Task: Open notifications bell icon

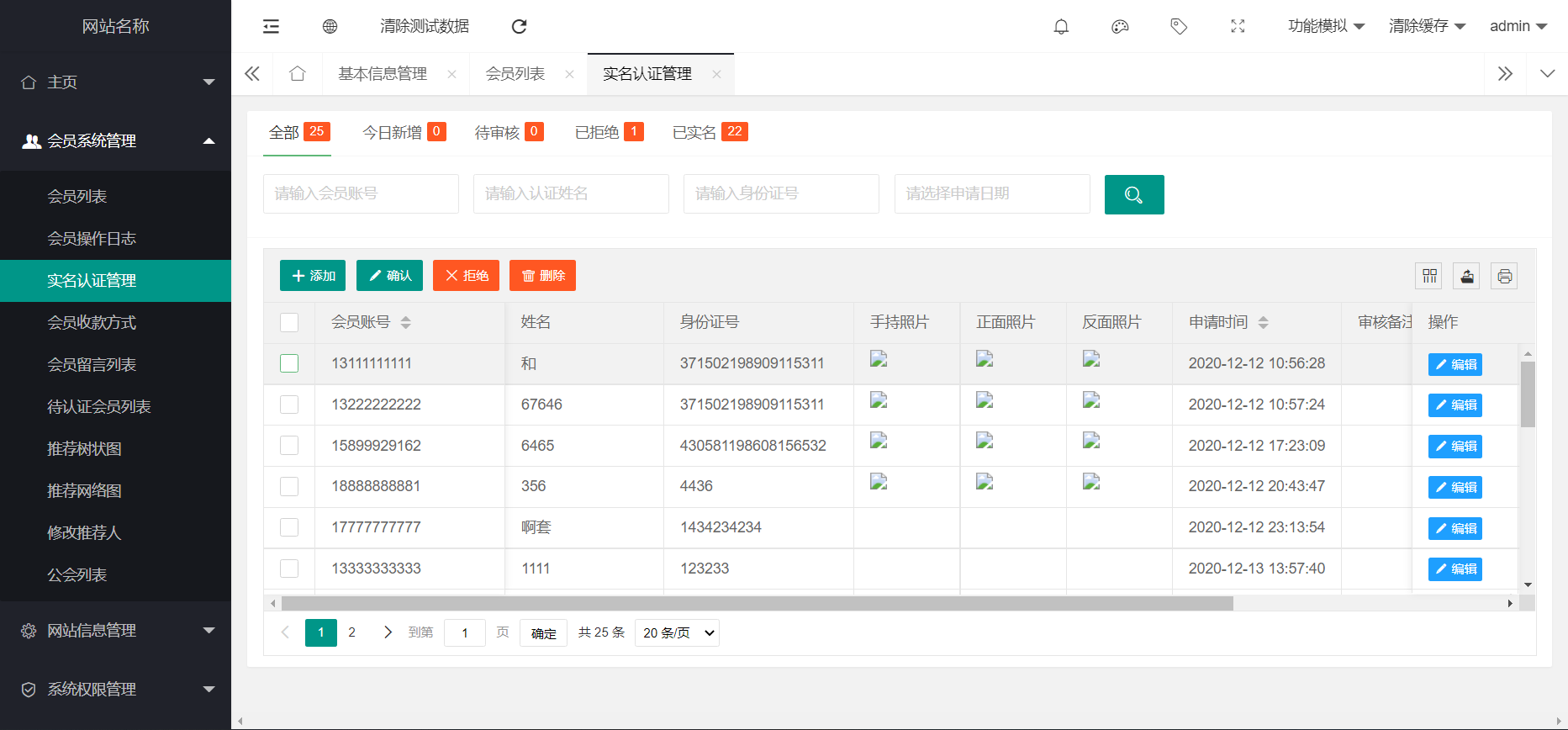Action: point(1061,26)
